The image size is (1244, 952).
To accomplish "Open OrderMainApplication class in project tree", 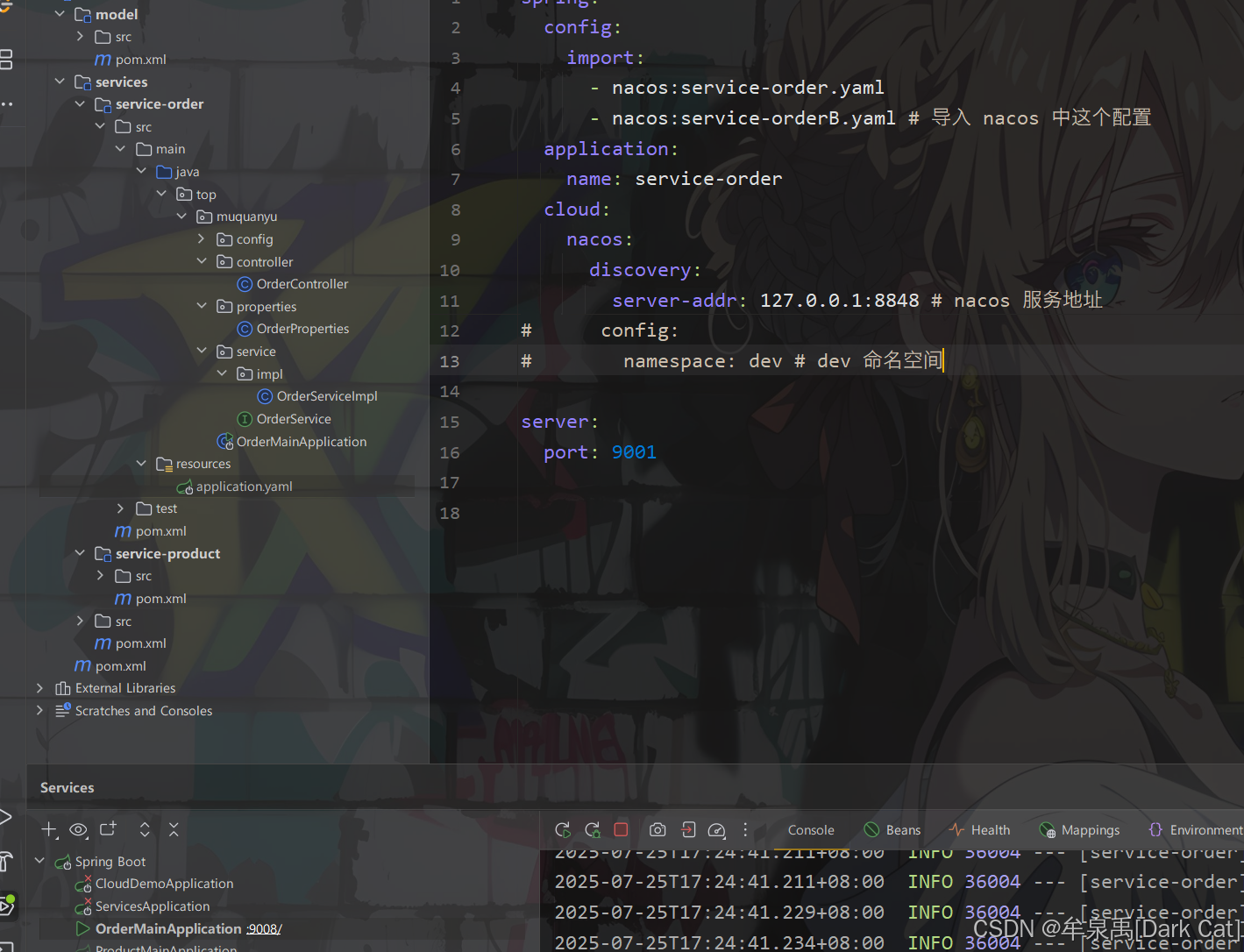I will 302,442.
